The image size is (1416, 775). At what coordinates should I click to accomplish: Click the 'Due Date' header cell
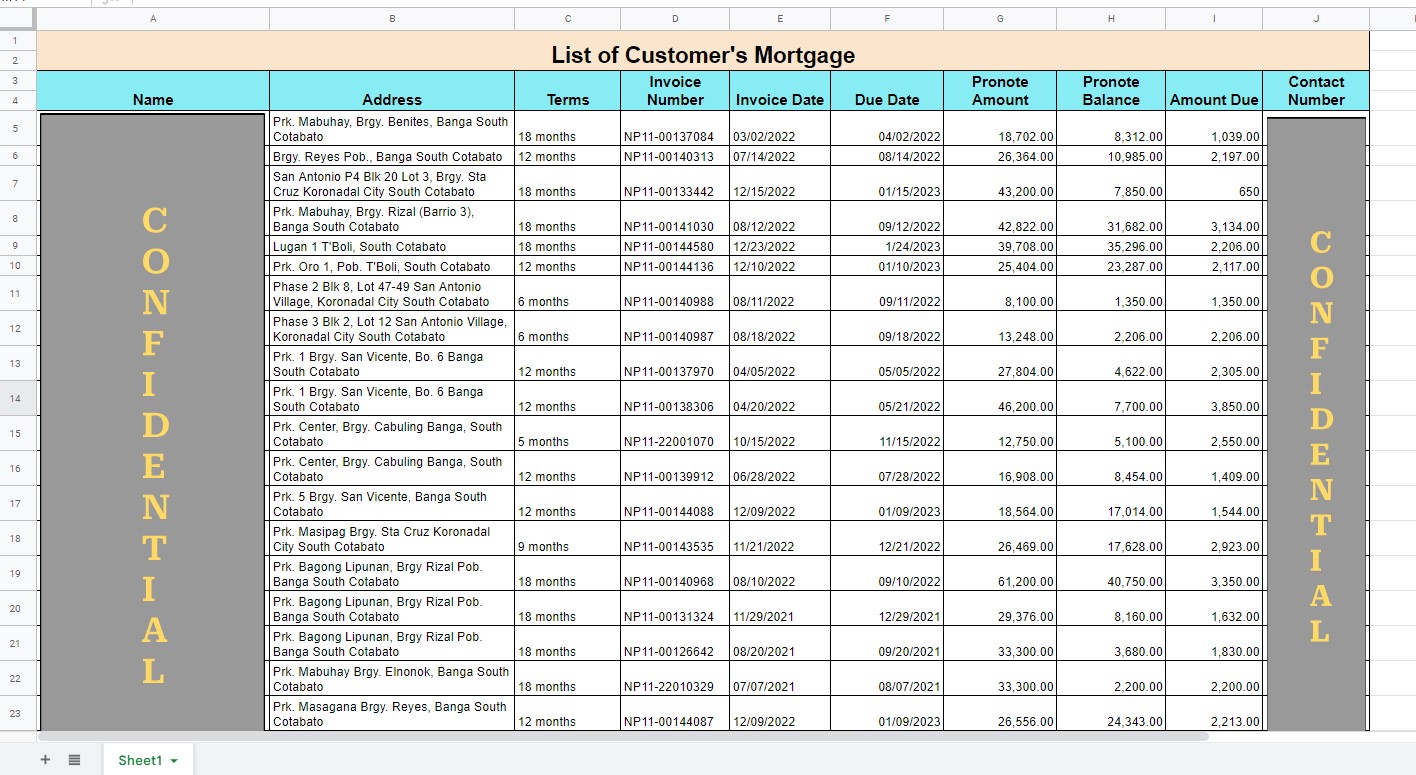tap(887, 91)
